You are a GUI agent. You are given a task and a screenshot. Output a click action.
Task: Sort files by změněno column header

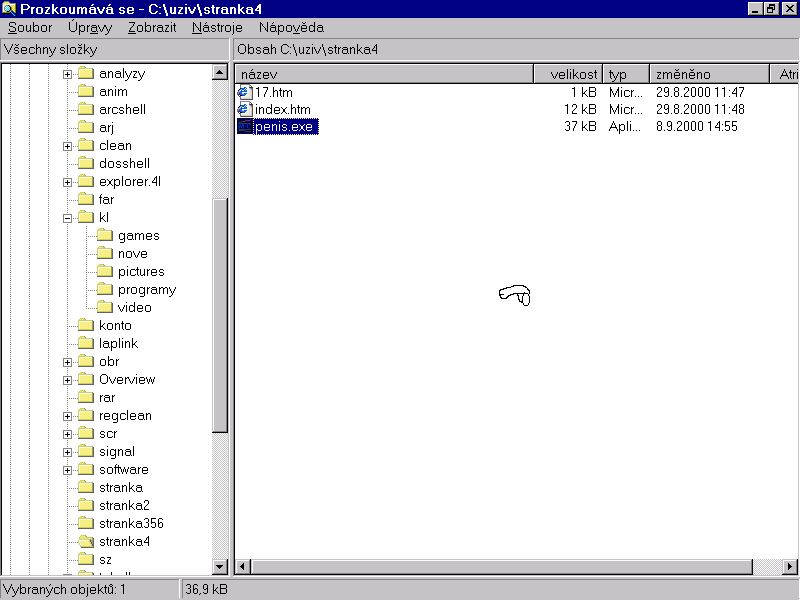tap(709, 74)
